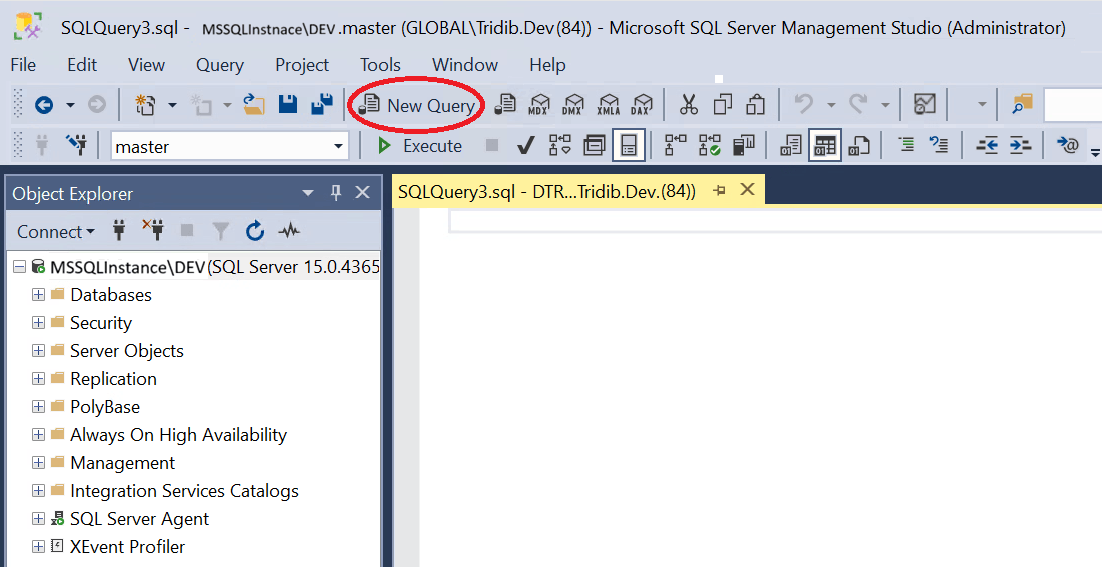Display the estimated execution plan
The height and width of the screenshot is (567, 1102).
coord(560,145)
